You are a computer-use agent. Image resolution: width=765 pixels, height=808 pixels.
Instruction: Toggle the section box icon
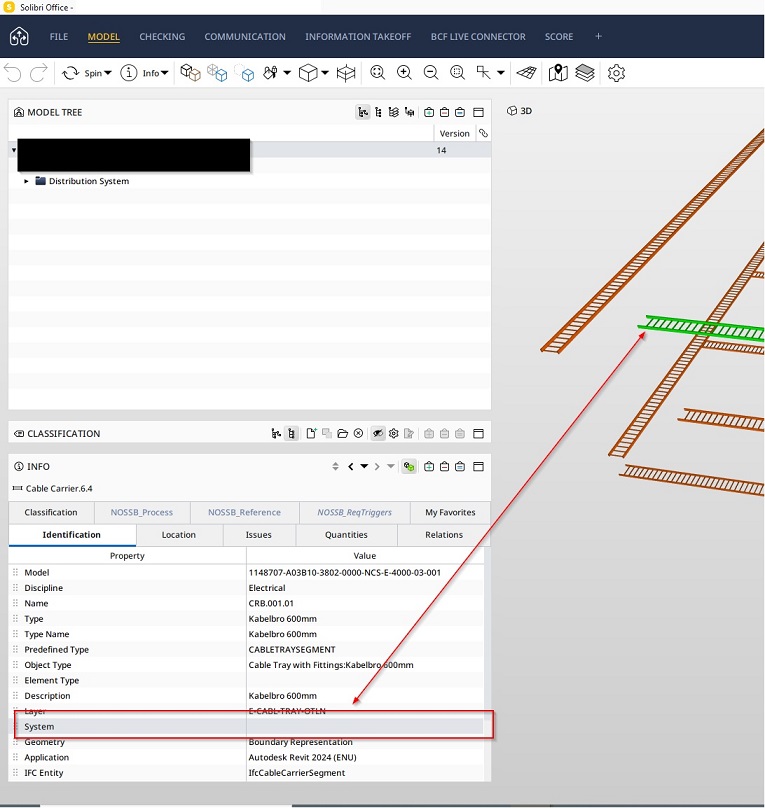pyautogui.click(x=346, y=73)
